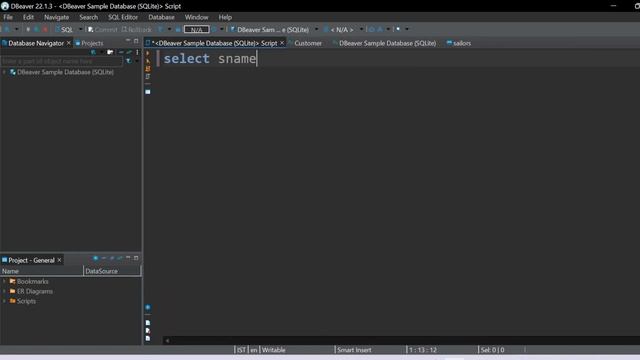640x360 pixels.
Task: Close the Project - General panel
Action: coord(59,260)
